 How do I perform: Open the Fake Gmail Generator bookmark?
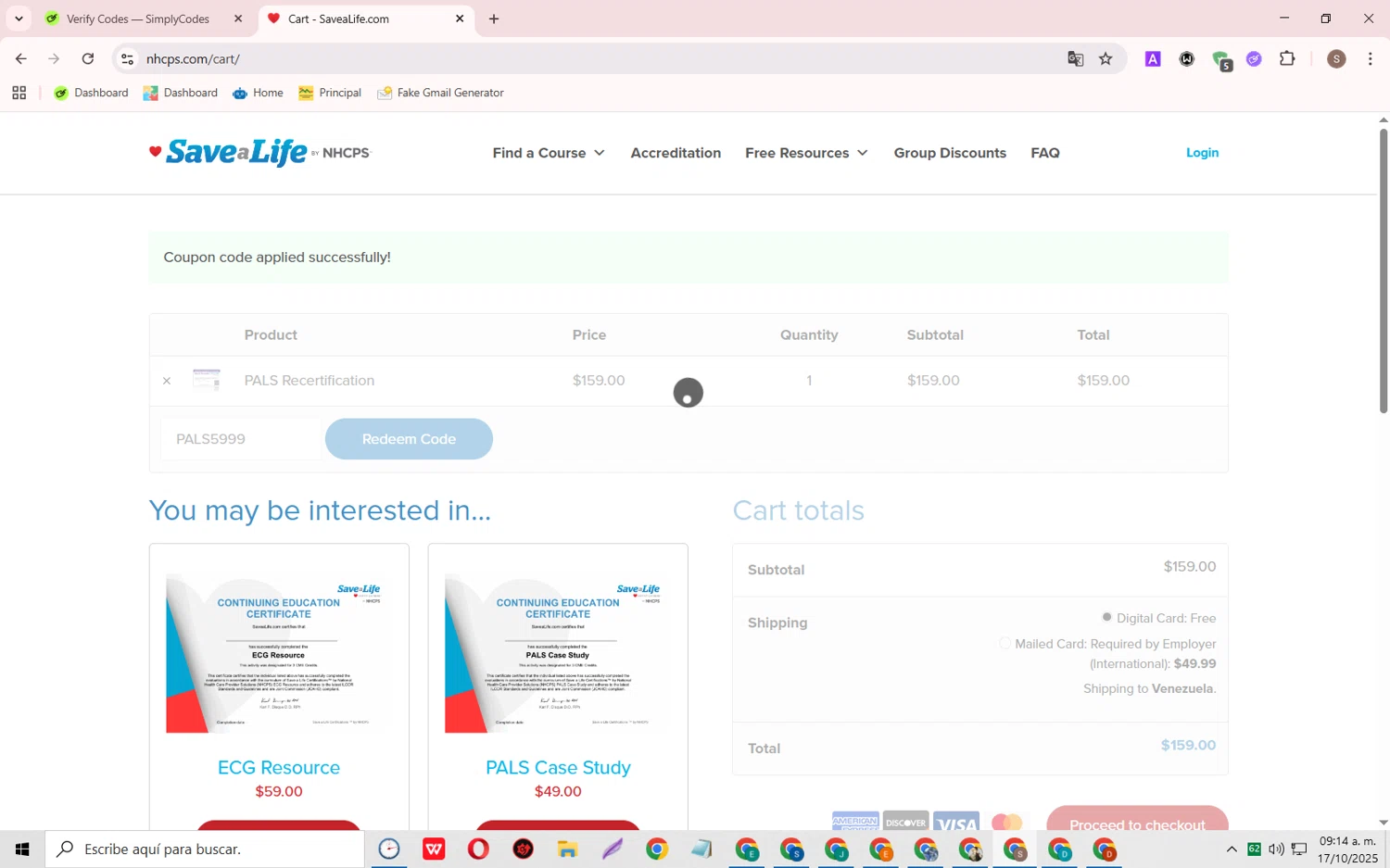(x=440, y=93)
